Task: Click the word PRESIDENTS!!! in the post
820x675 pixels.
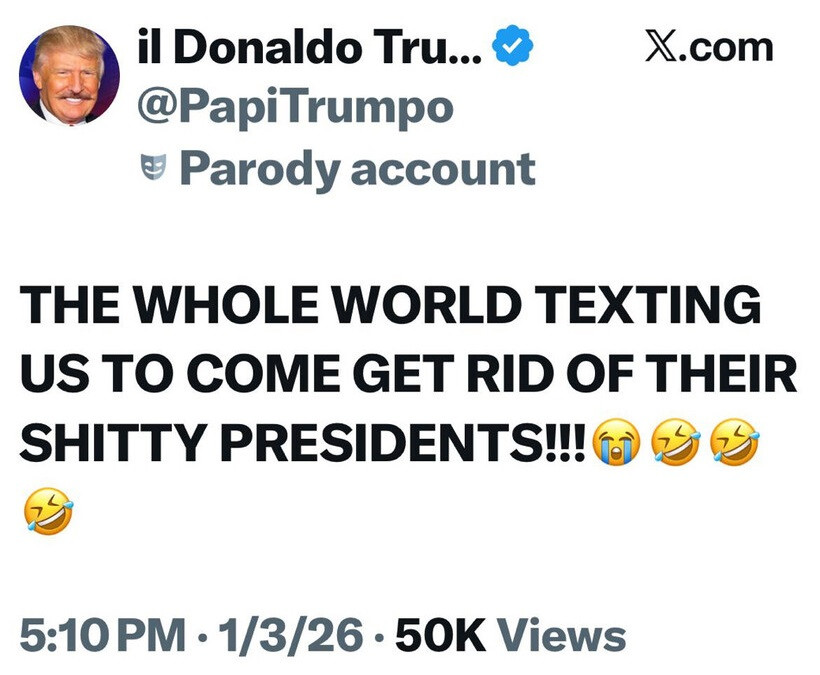Action: point(412,442)
